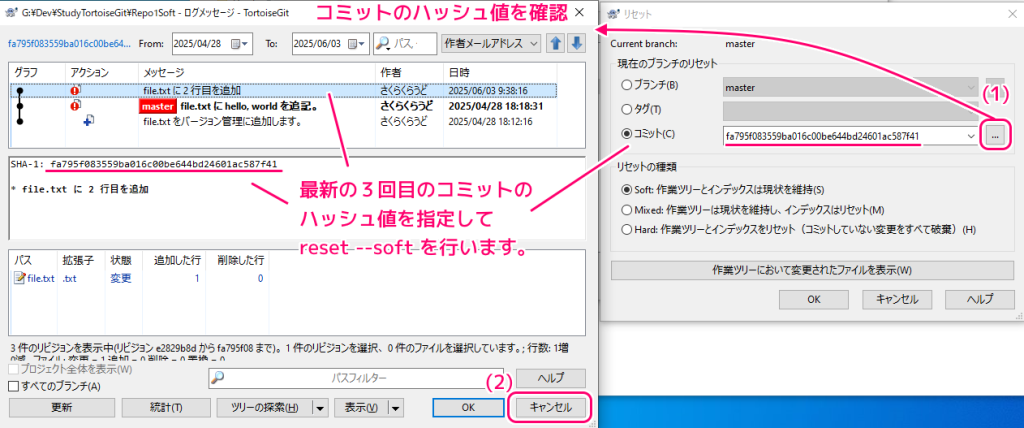Open the dropdown arrow next to 表示

396,407
